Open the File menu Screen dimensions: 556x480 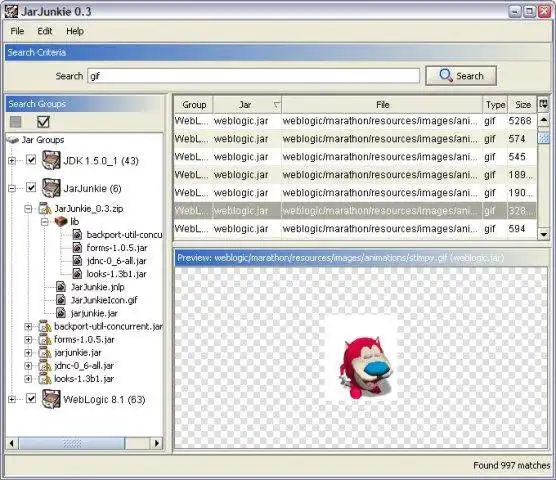coord(17,31)
